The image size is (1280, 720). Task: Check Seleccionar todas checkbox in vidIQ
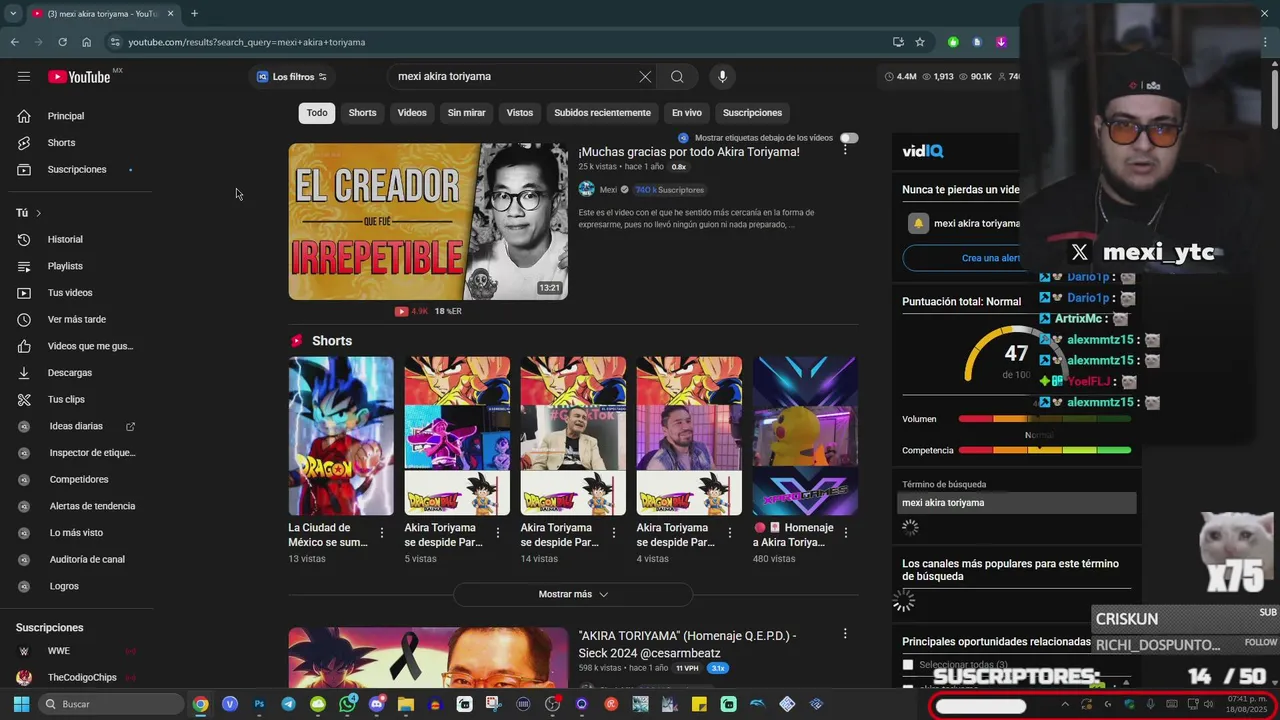(908, 664)
